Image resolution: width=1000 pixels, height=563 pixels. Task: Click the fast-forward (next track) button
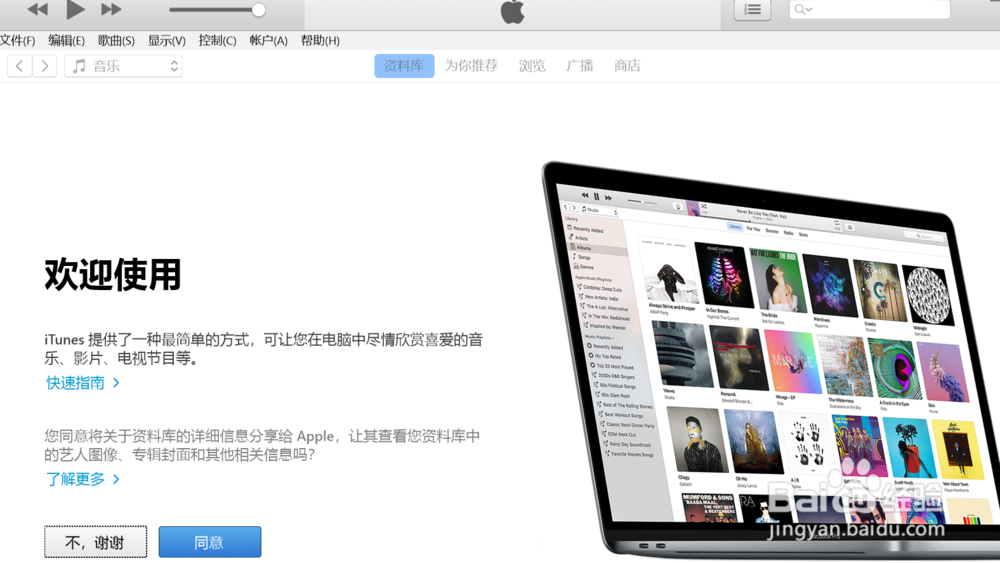coord(111,9)
